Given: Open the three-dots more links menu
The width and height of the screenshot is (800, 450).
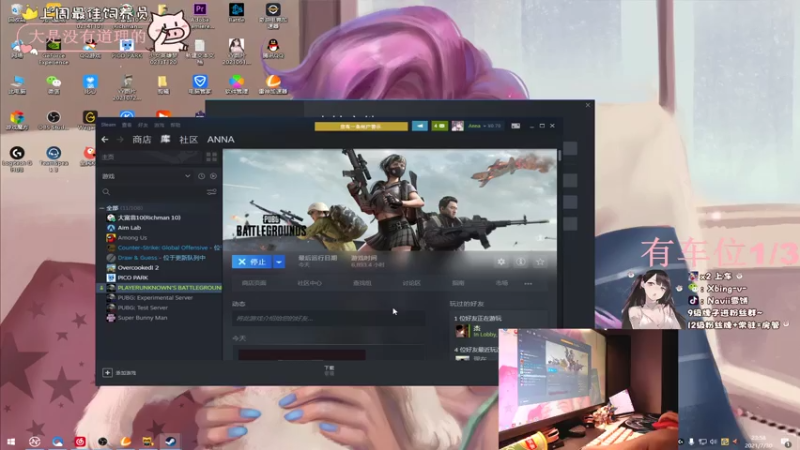Looking at the screenshot, I should (528, 283).
